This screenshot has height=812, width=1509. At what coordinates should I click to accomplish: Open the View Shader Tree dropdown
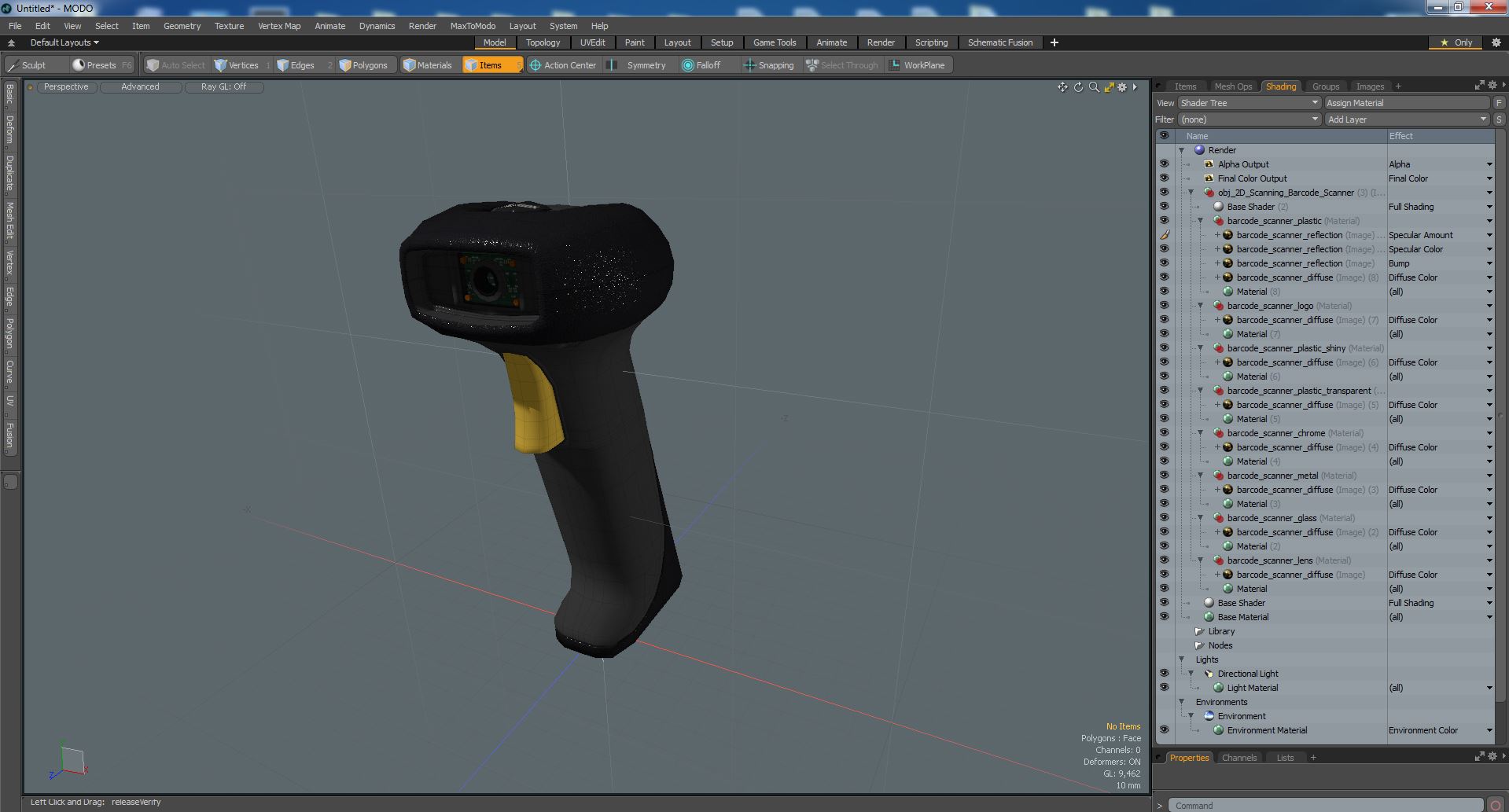pos(1249,103)
